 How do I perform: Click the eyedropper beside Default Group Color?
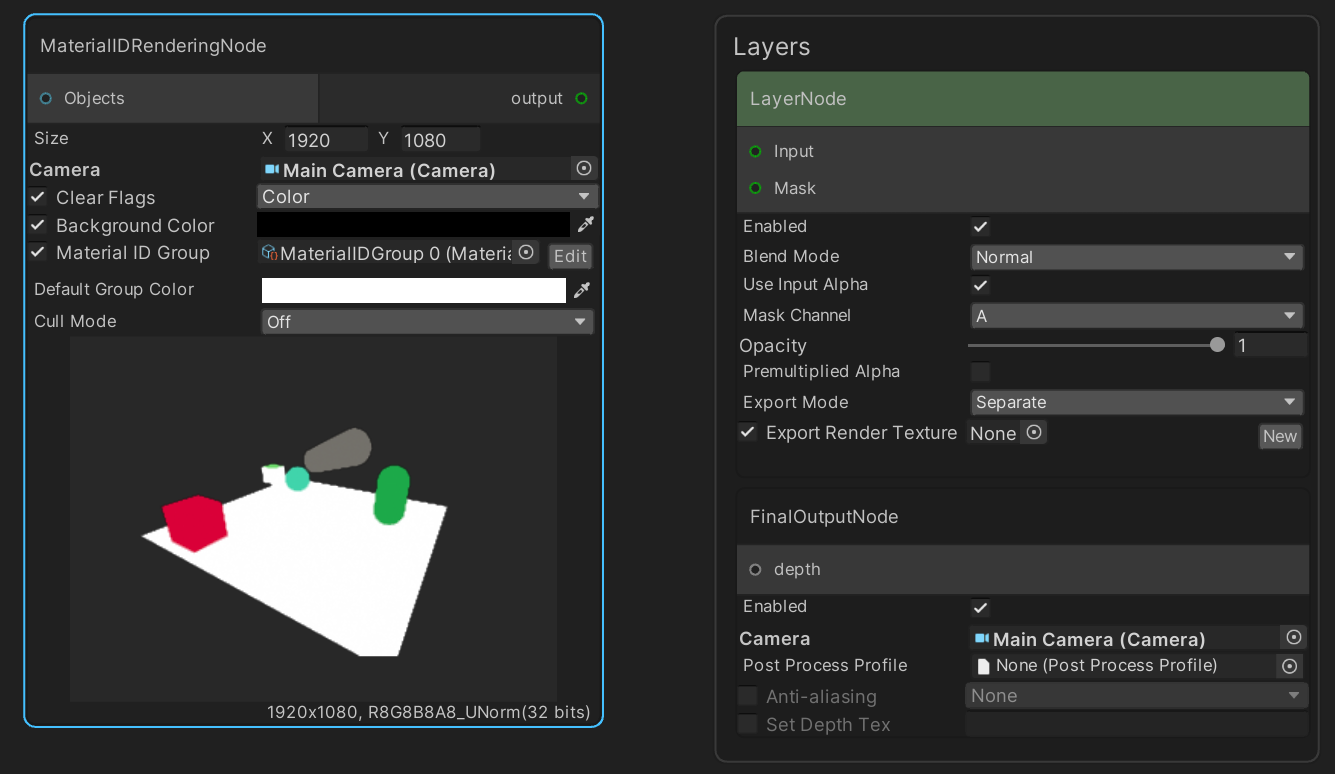pos(581,290)
